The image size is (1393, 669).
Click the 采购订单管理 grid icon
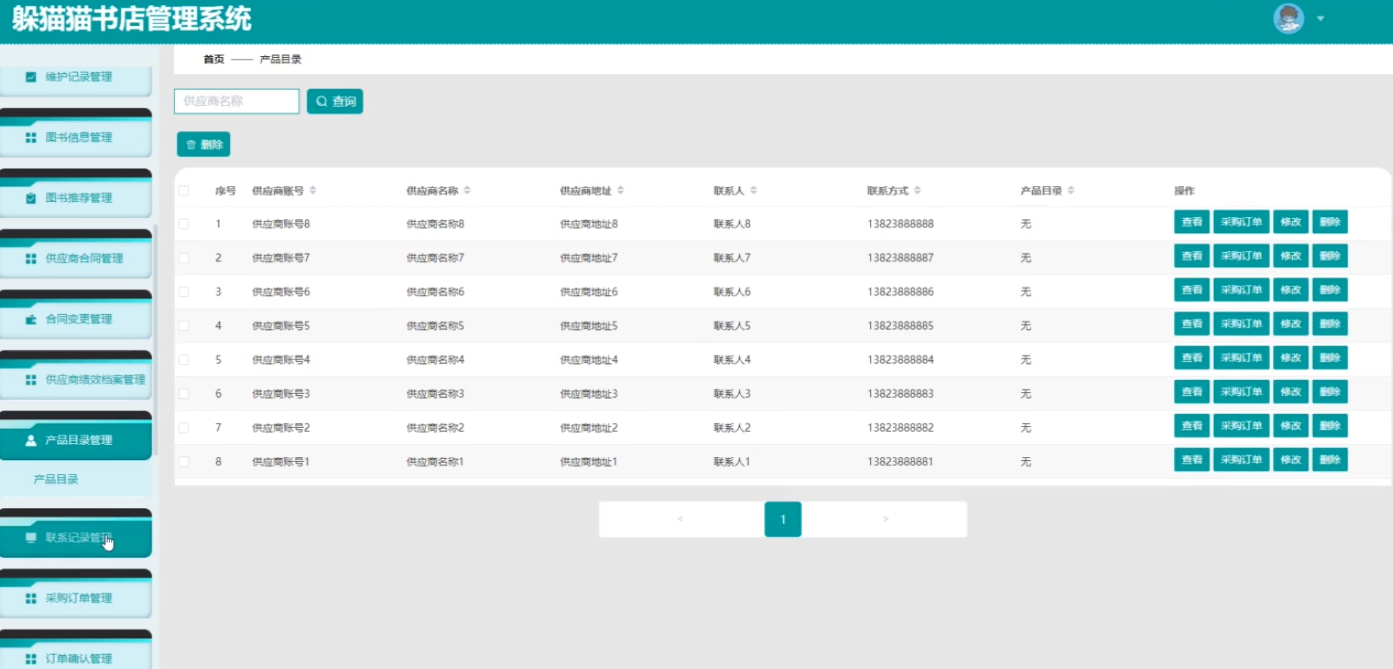[x=31, y=599]
